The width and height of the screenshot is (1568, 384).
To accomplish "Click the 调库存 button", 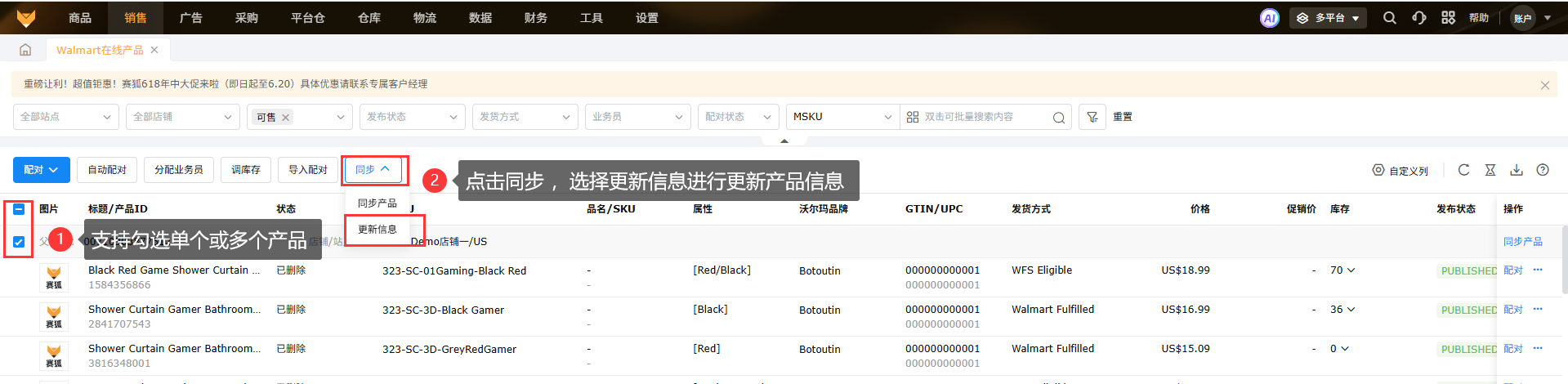I will coord(246,170).
